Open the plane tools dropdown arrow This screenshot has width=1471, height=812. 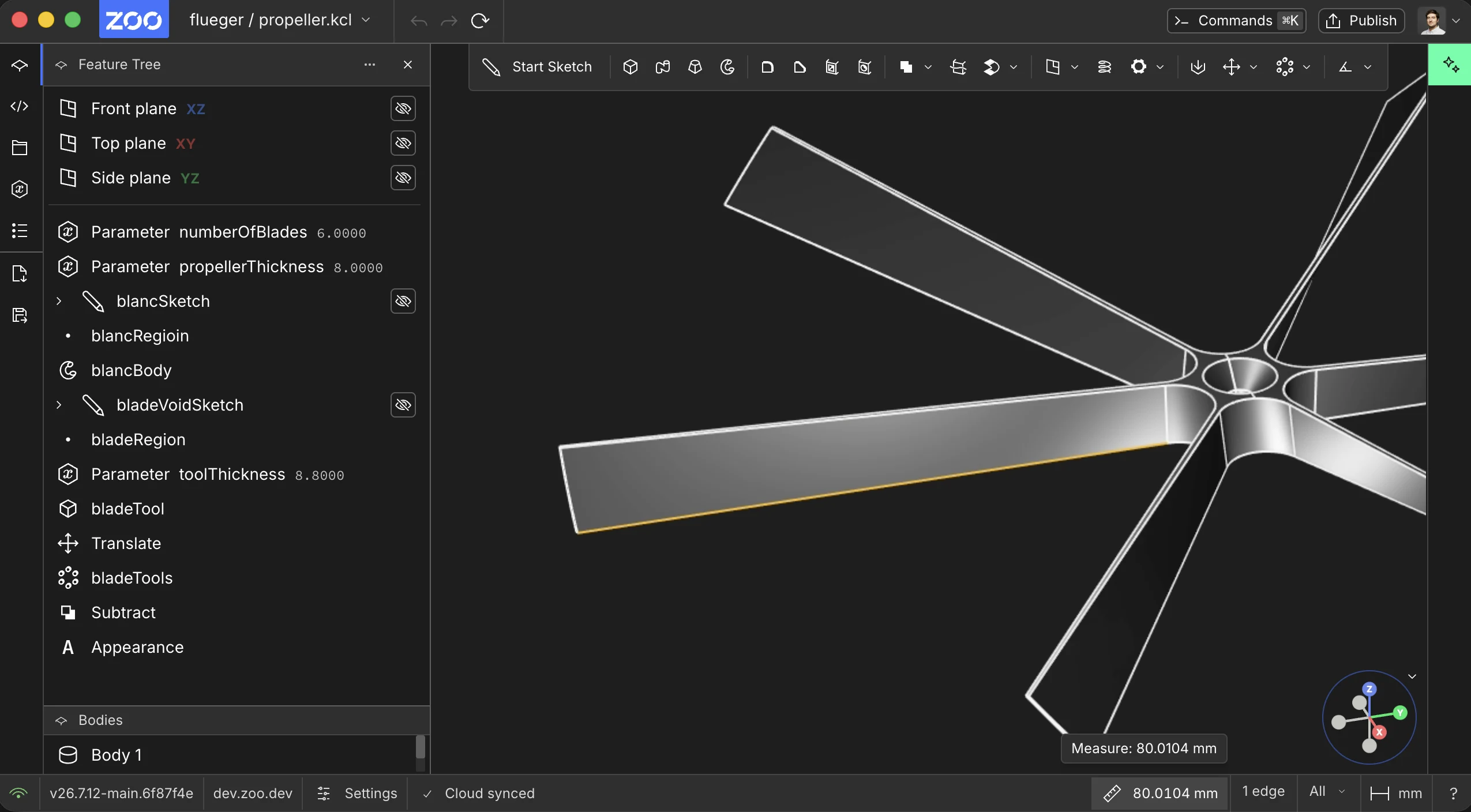[1075, 67]
